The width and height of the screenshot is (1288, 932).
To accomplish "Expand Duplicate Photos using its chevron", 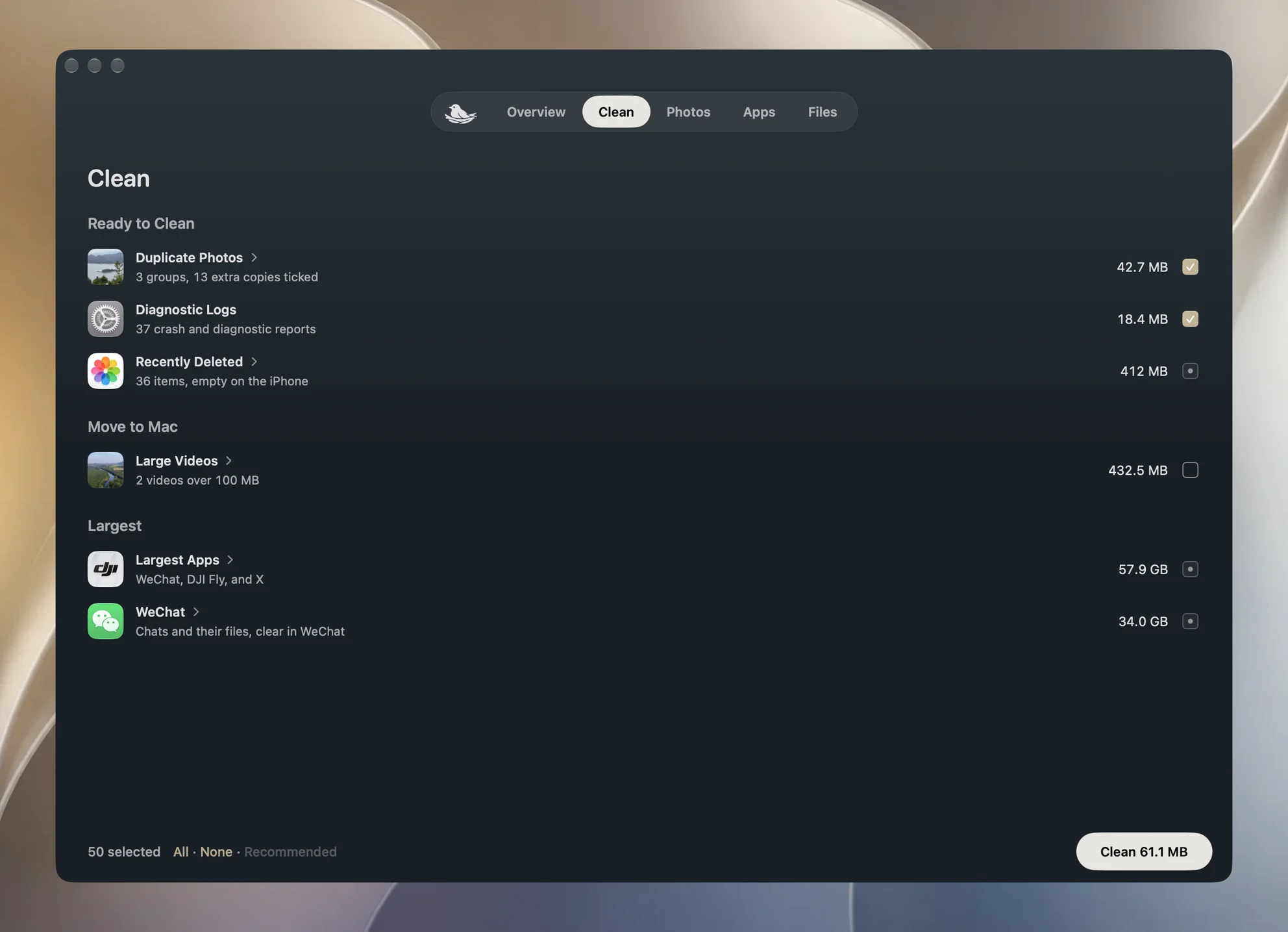I will [x=254, y=258].
